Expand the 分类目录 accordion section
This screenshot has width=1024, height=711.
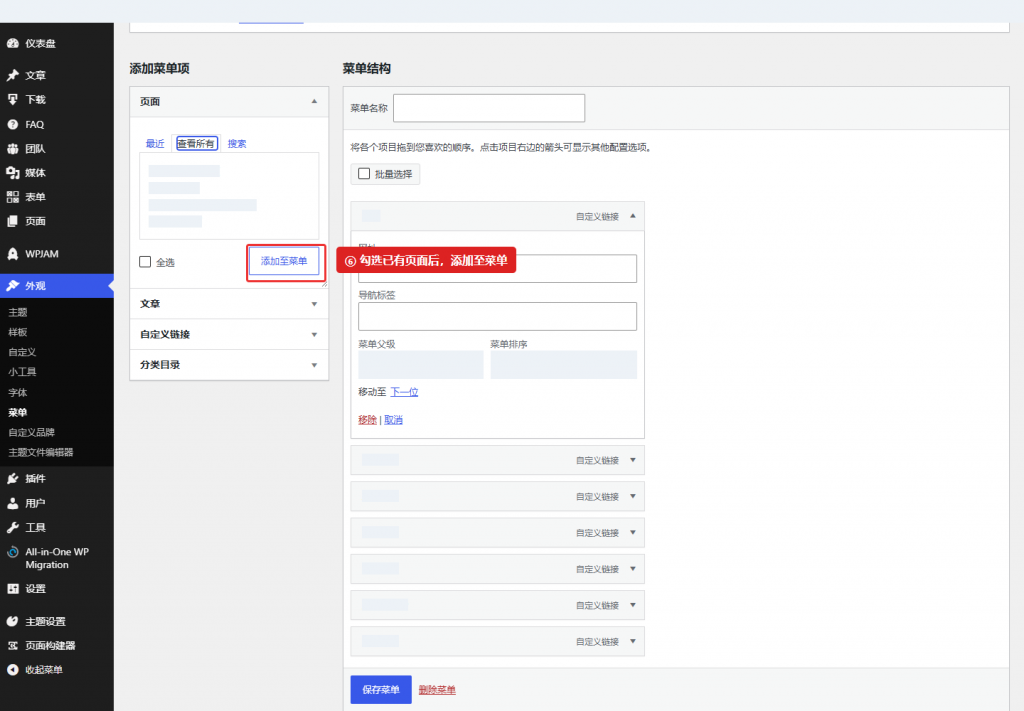(229, 365)
